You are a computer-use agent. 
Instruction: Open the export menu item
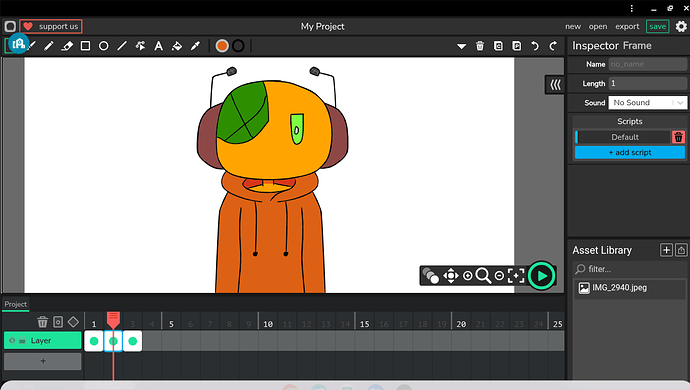[627, 26]
